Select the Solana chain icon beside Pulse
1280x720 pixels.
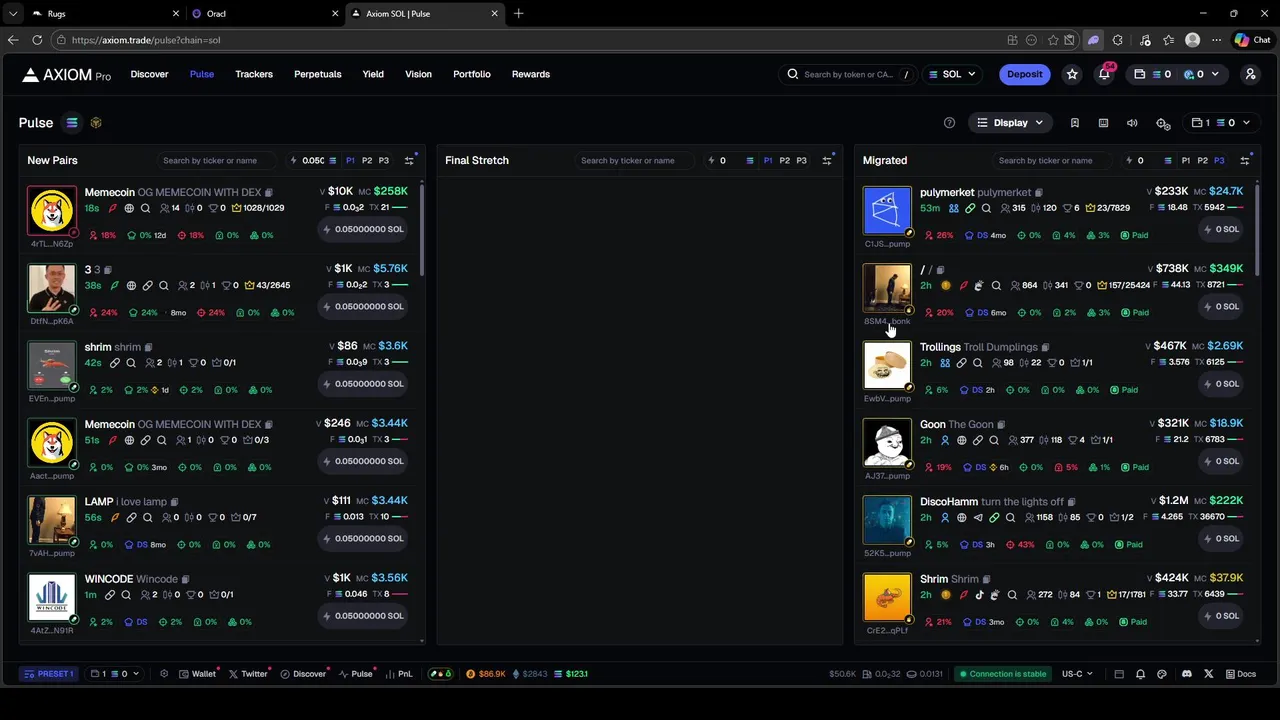(72, 123)
